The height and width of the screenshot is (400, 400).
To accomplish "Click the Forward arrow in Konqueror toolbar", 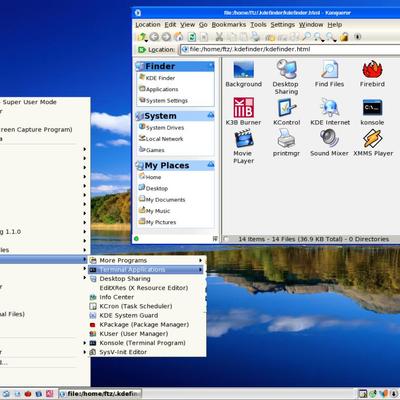I will 166,37.
